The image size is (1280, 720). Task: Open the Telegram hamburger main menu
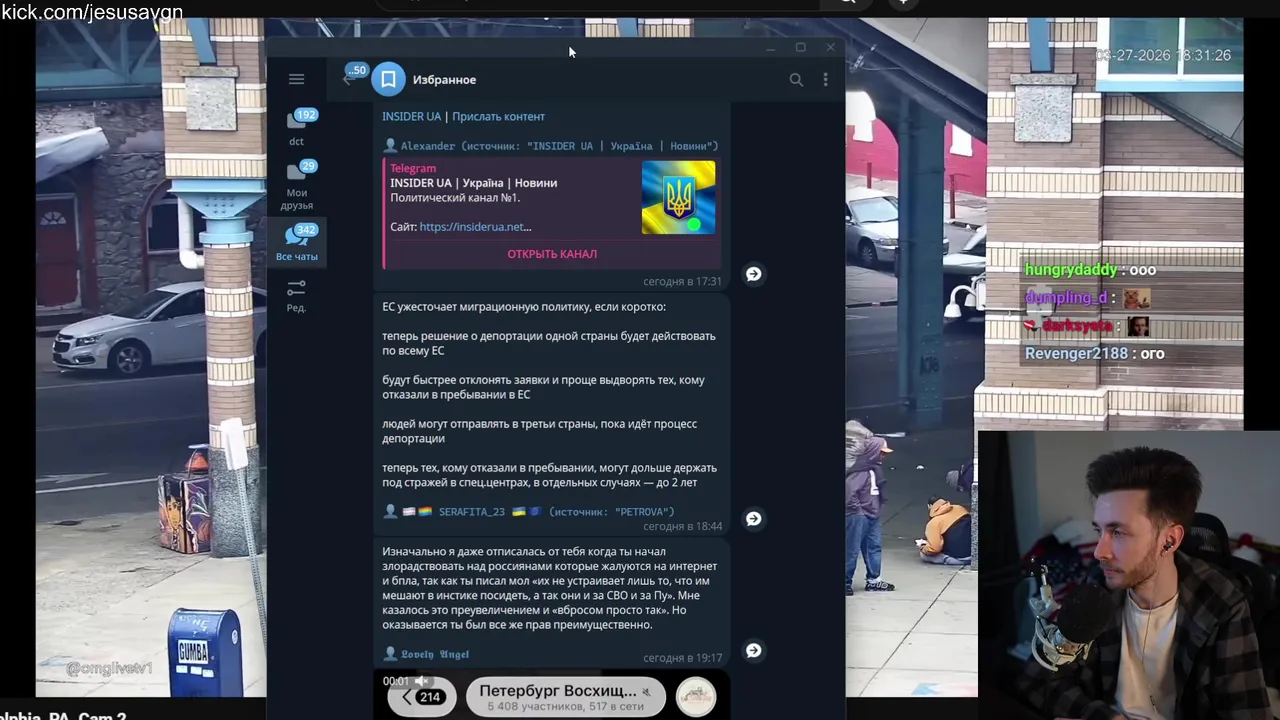pyautogui.click(x=296, y=79)
